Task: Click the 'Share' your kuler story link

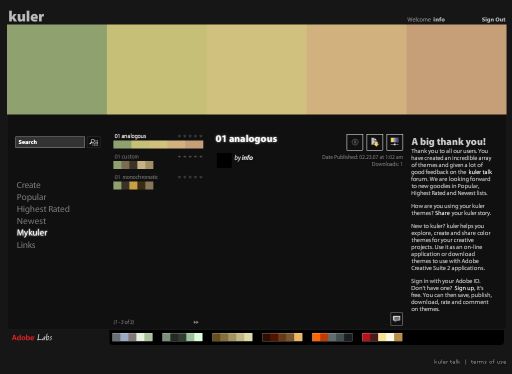Action: (x=442, y=213)
